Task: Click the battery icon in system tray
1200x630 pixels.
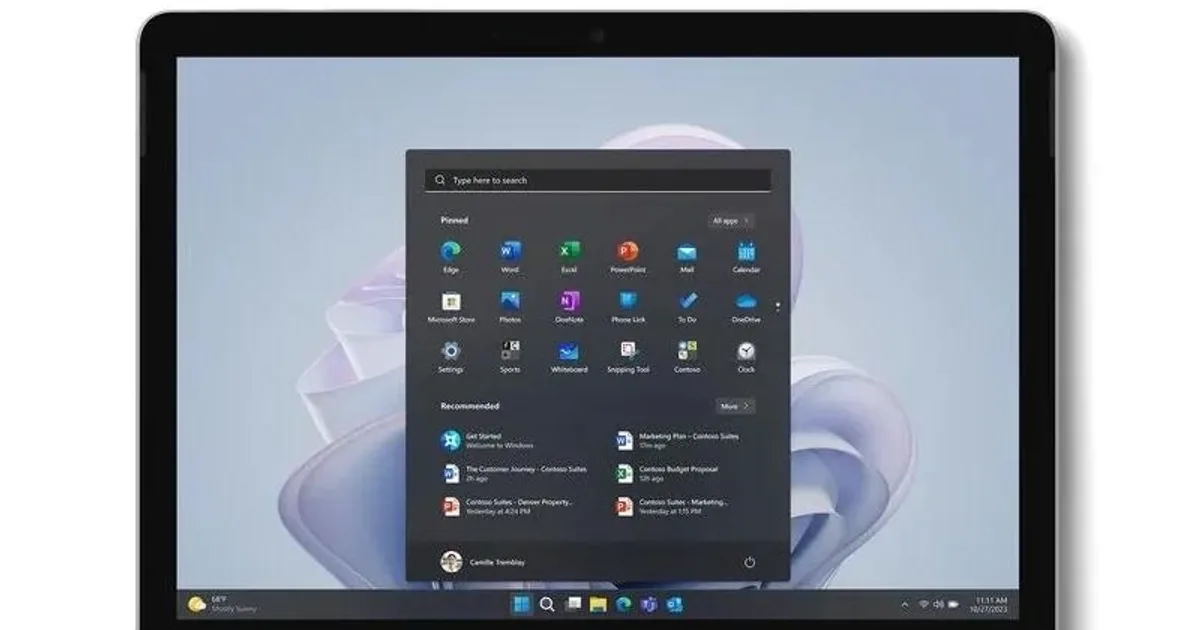Action: tap(954, 604)
